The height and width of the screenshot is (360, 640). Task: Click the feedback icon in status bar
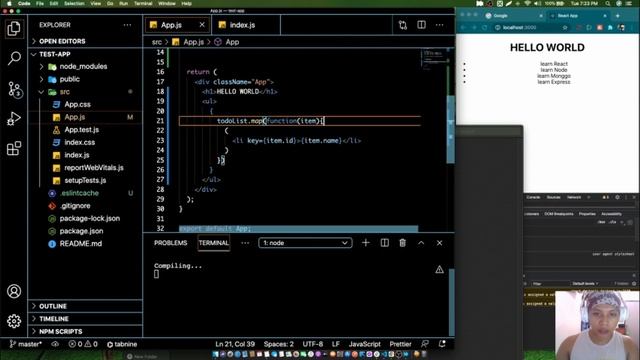(425, 344)
